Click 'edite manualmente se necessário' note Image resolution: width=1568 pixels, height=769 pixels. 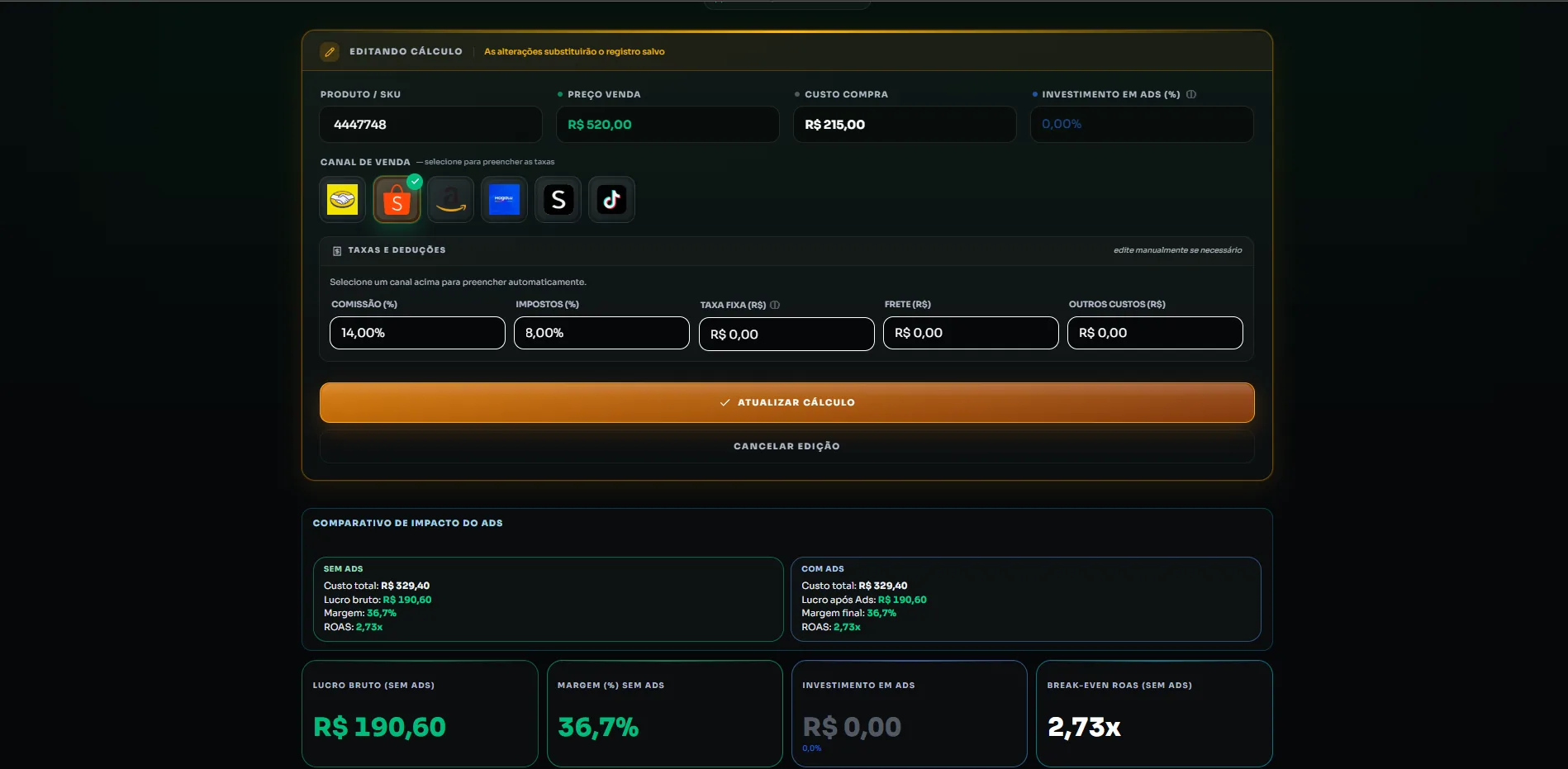(1177, 250)
